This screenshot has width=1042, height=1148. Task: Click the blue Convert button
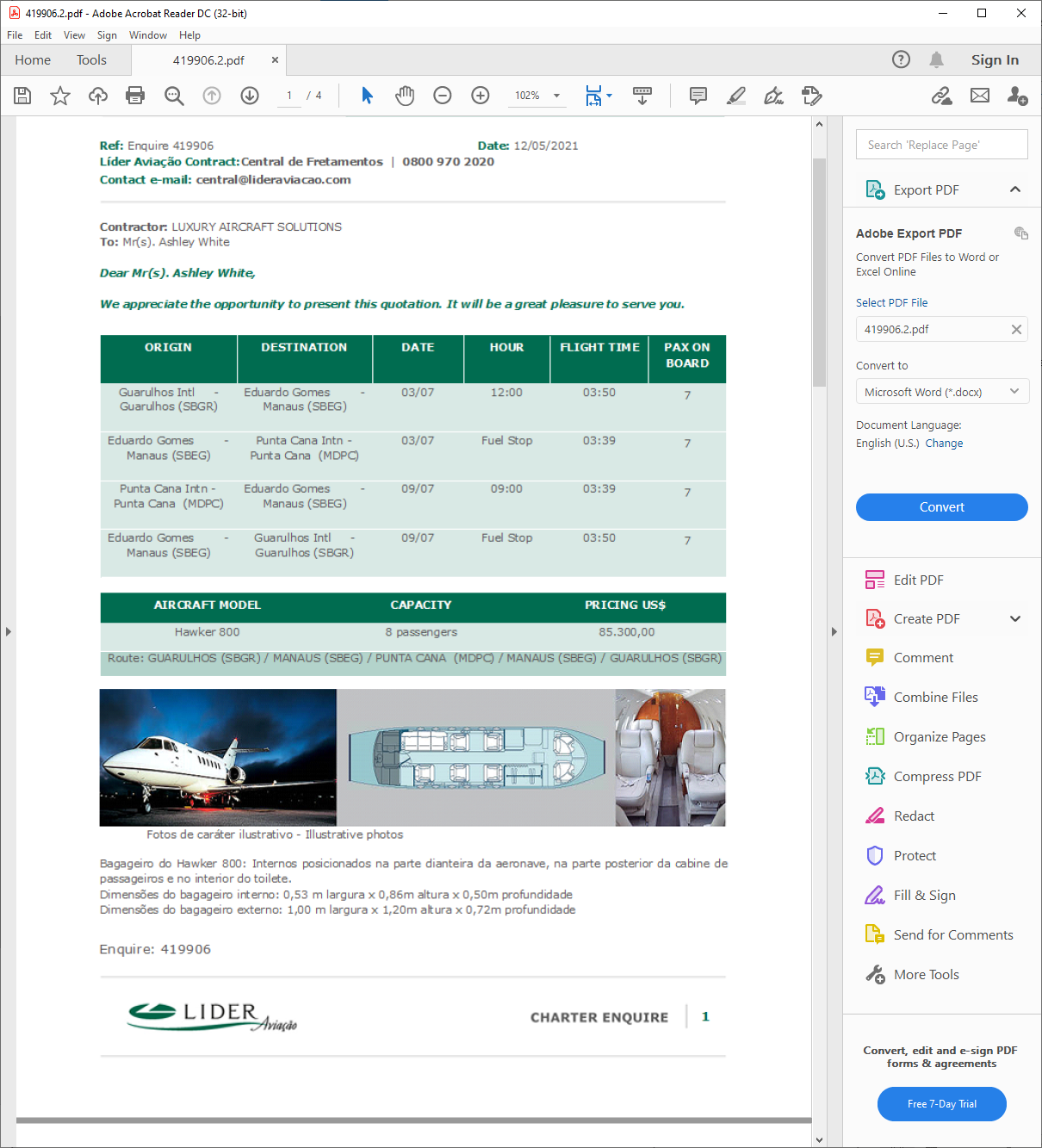pyautogui.click(x=942, y=507)
